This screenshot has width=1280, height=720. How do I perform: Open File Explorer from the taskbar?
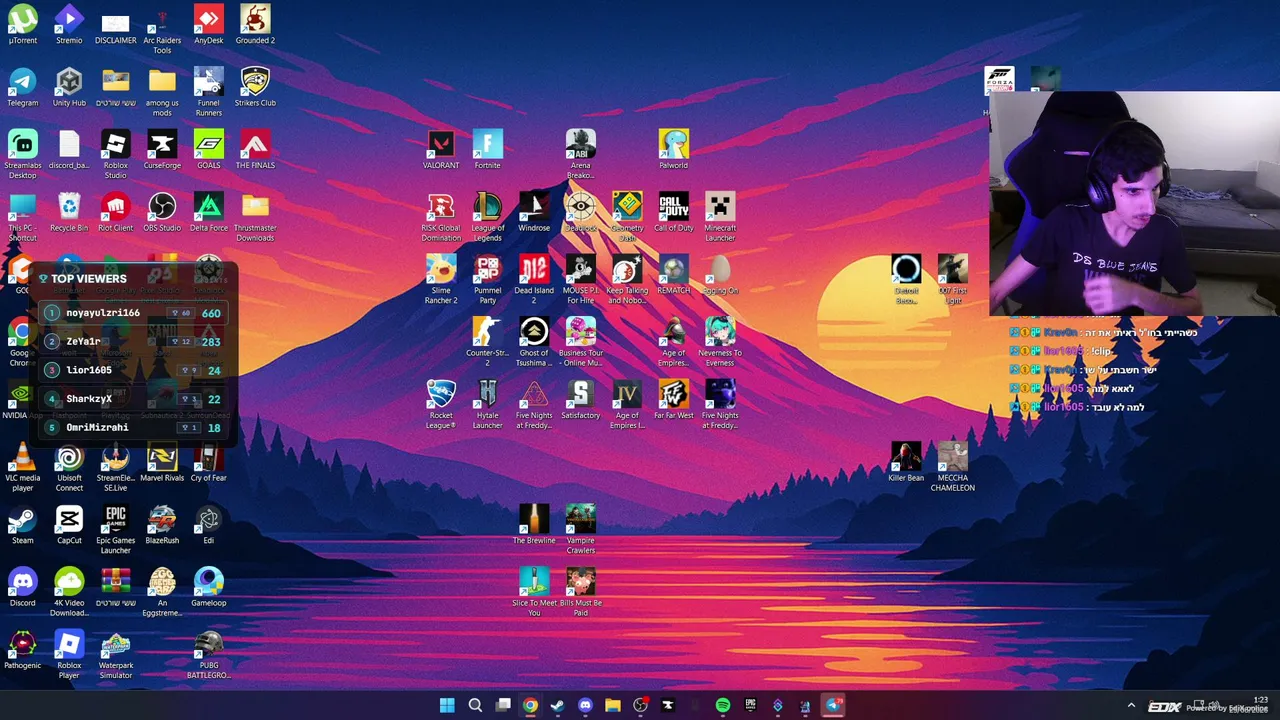click(613, 706)
